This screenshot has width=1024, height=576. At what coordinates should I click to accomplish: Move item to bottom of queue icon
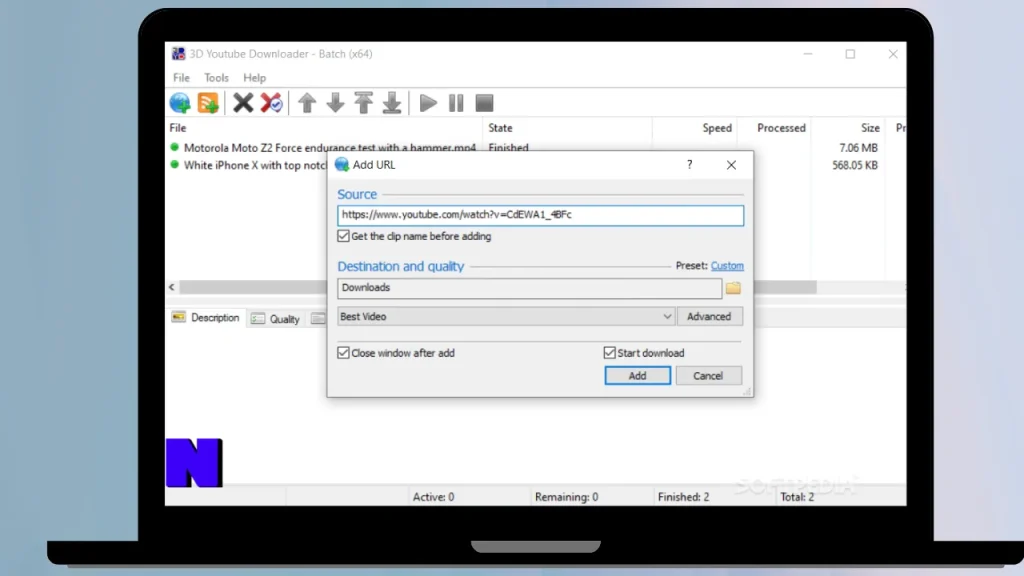pos(392,103)
